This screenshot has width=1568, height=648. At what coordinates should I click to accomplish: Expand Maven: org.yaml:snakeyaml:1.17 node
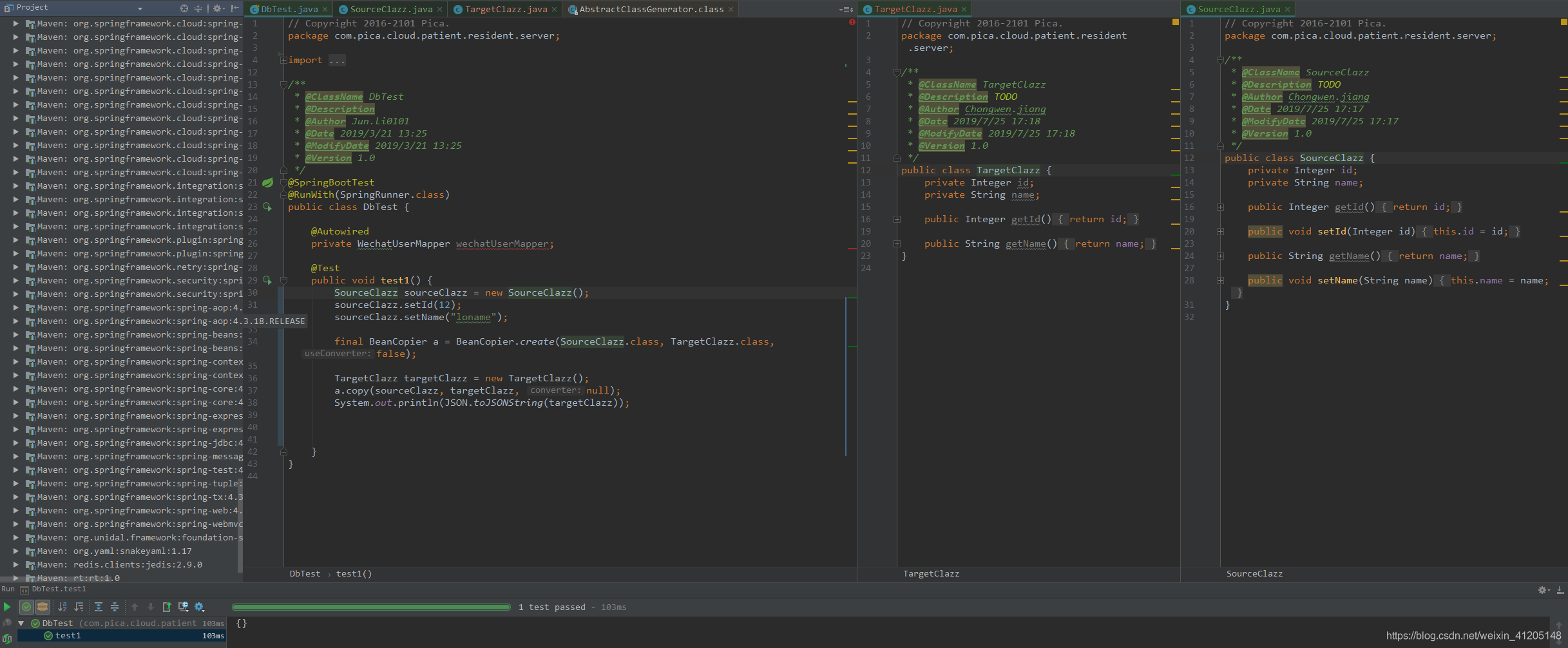click(x=15, y=551)
